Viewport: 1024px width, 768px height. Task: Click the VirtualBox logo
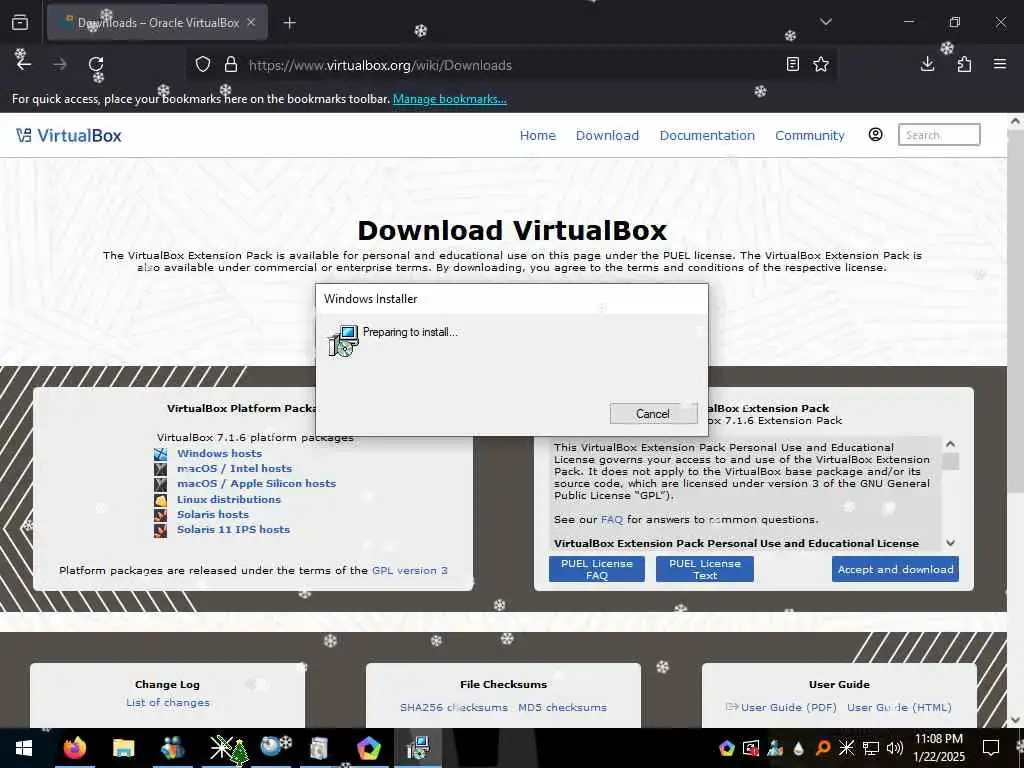coord(69,135)
